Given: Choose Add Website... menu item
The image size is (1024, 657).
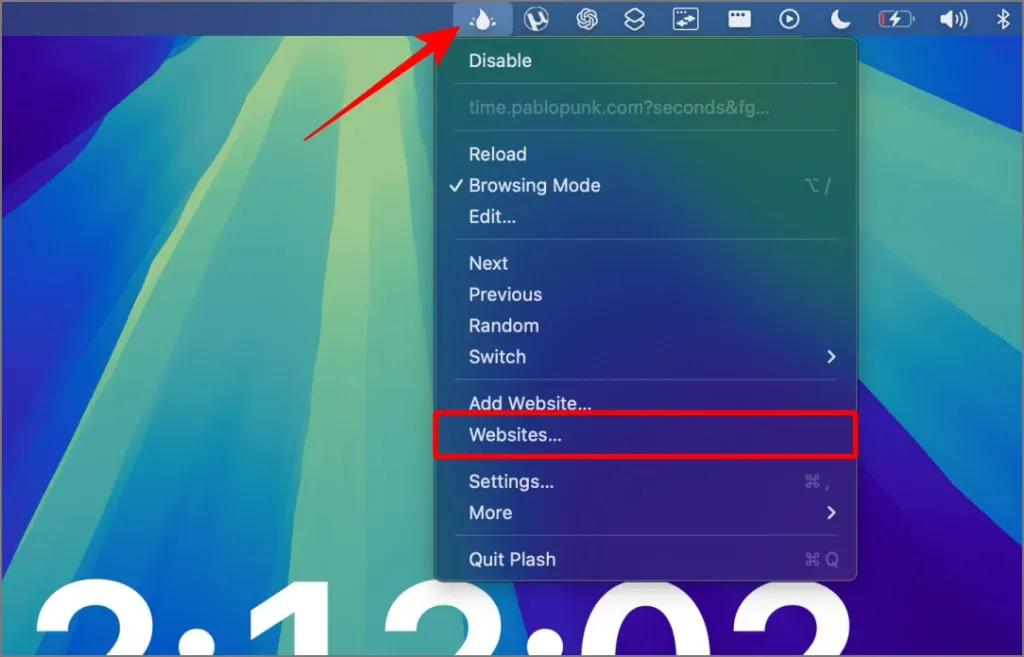Looking at the screenshot, I should (x=646, y=402).
